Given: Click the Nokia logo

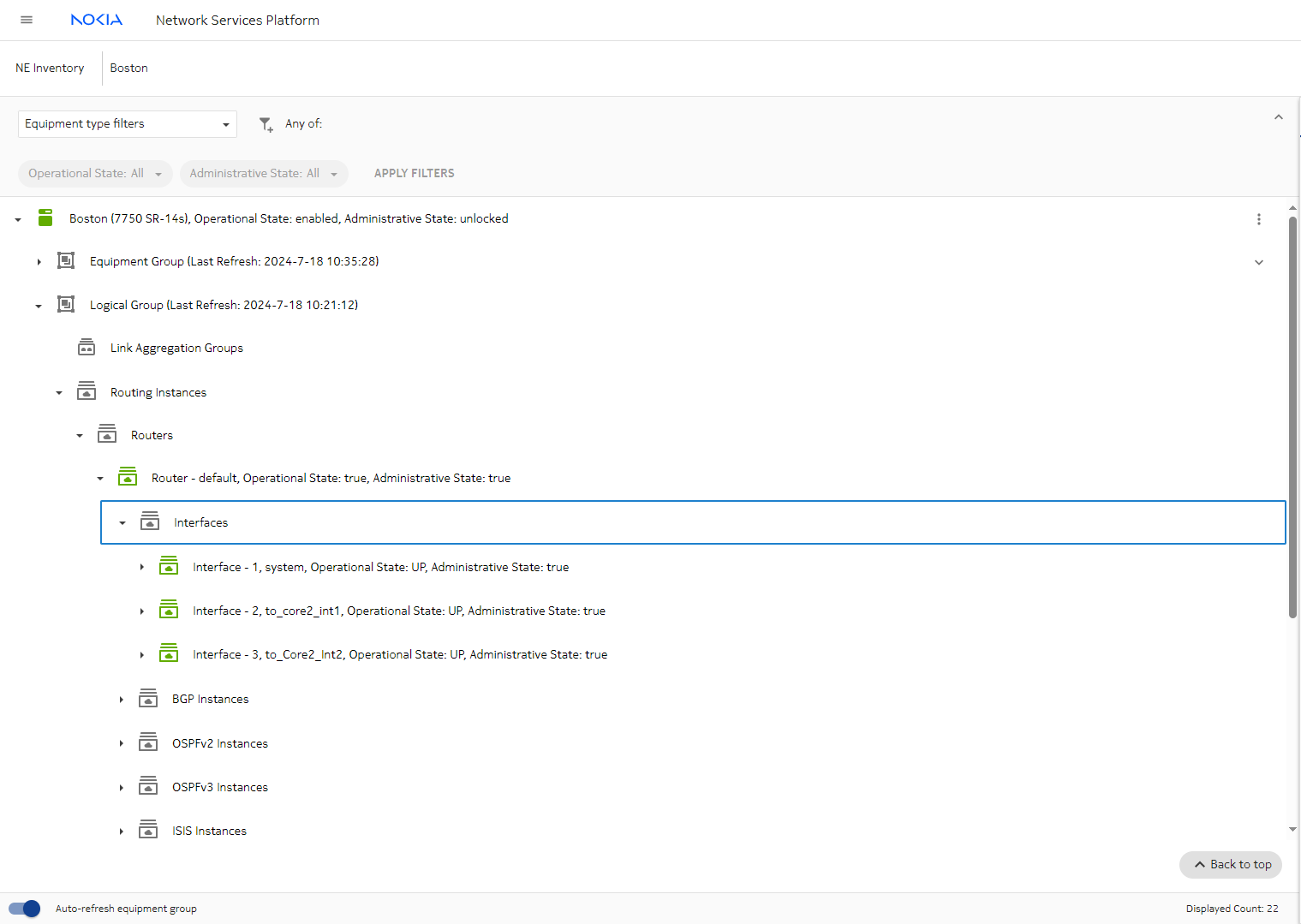Looking at the screenshot, I should [x=96, y=20].
